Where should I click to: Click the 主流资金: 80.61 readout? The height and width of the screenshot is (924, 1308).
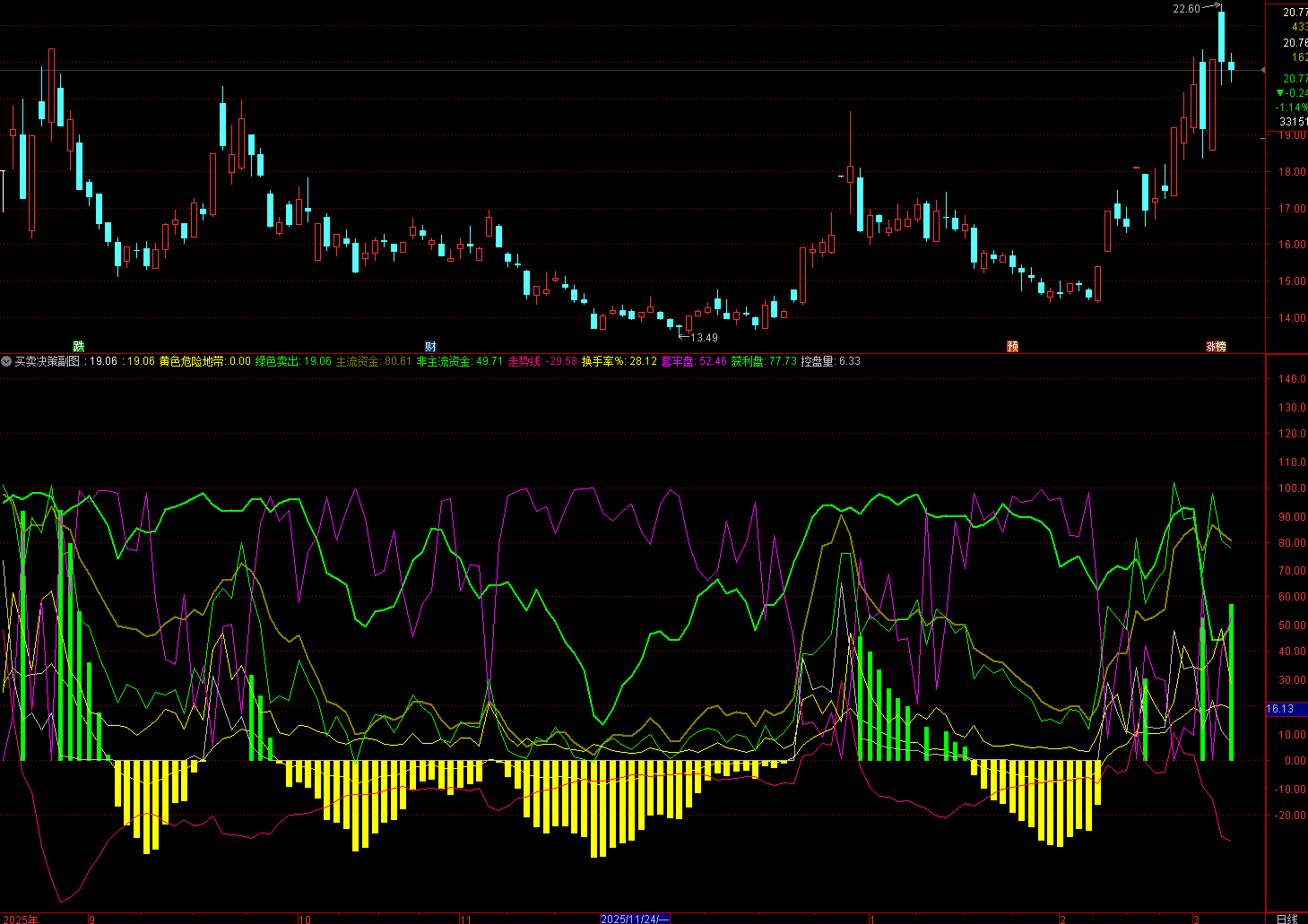[374, 361]
